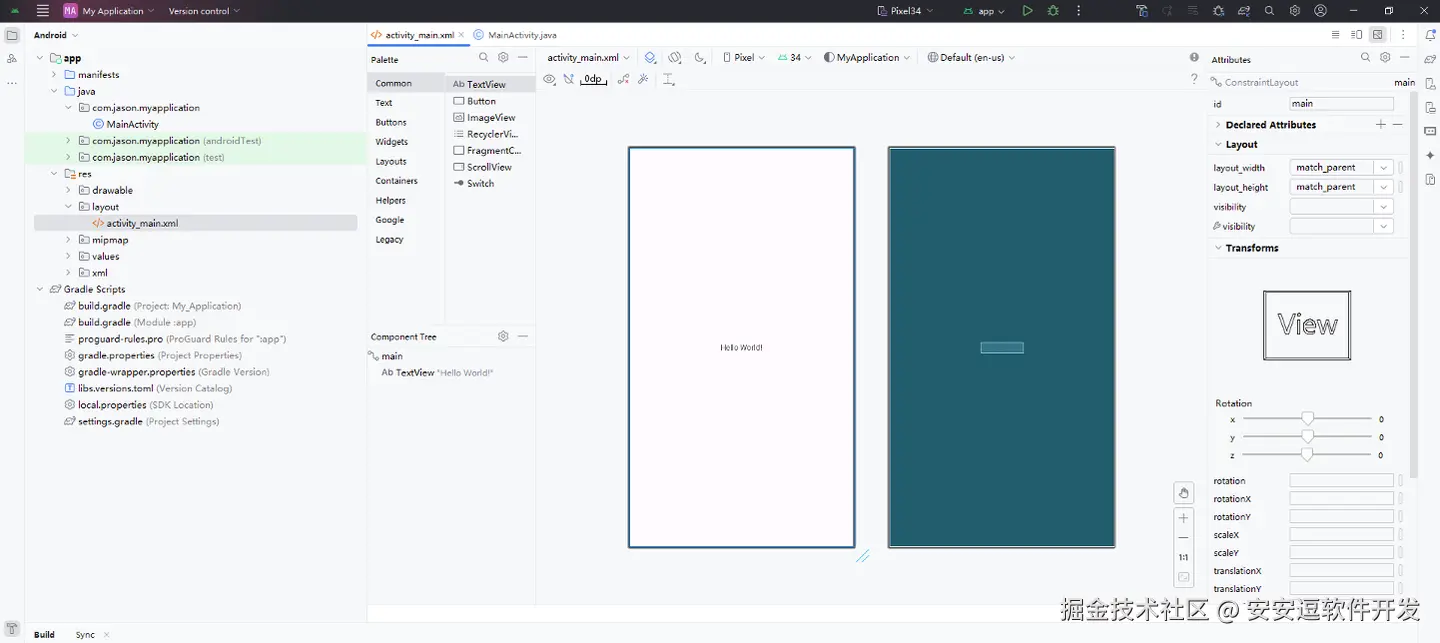Open Search Everywhere magnifier in title bar
The height and width of the screenshot is (643, 1440).
point(1269,11)
